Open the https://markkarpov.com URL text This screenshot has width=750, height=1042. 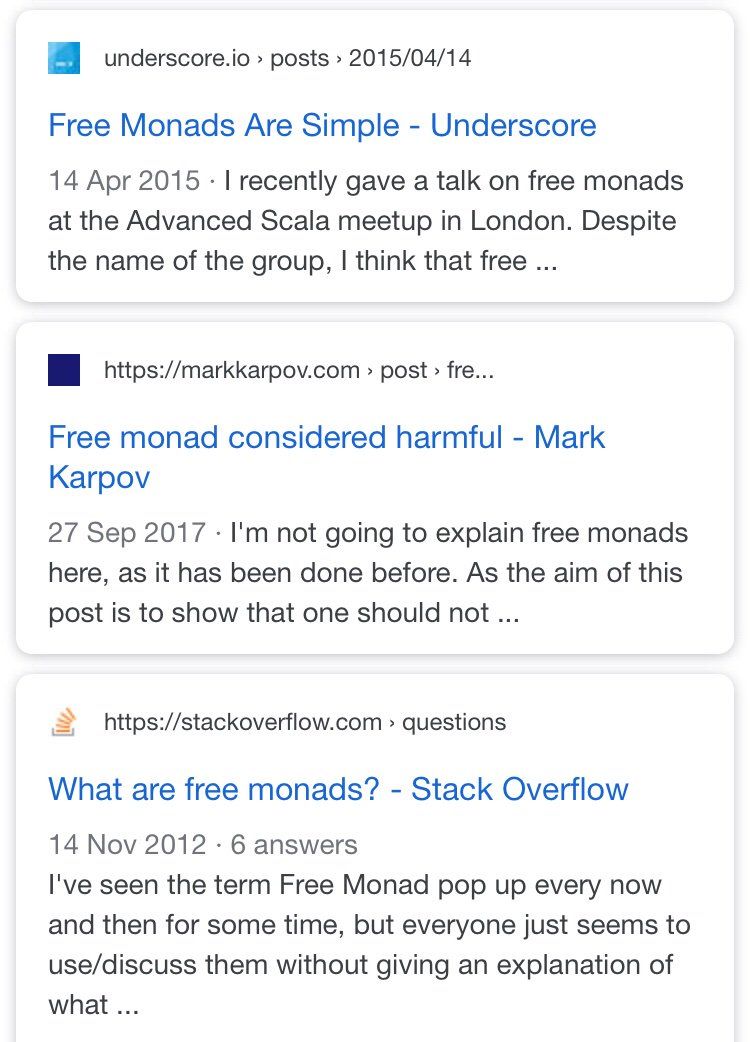232,370
